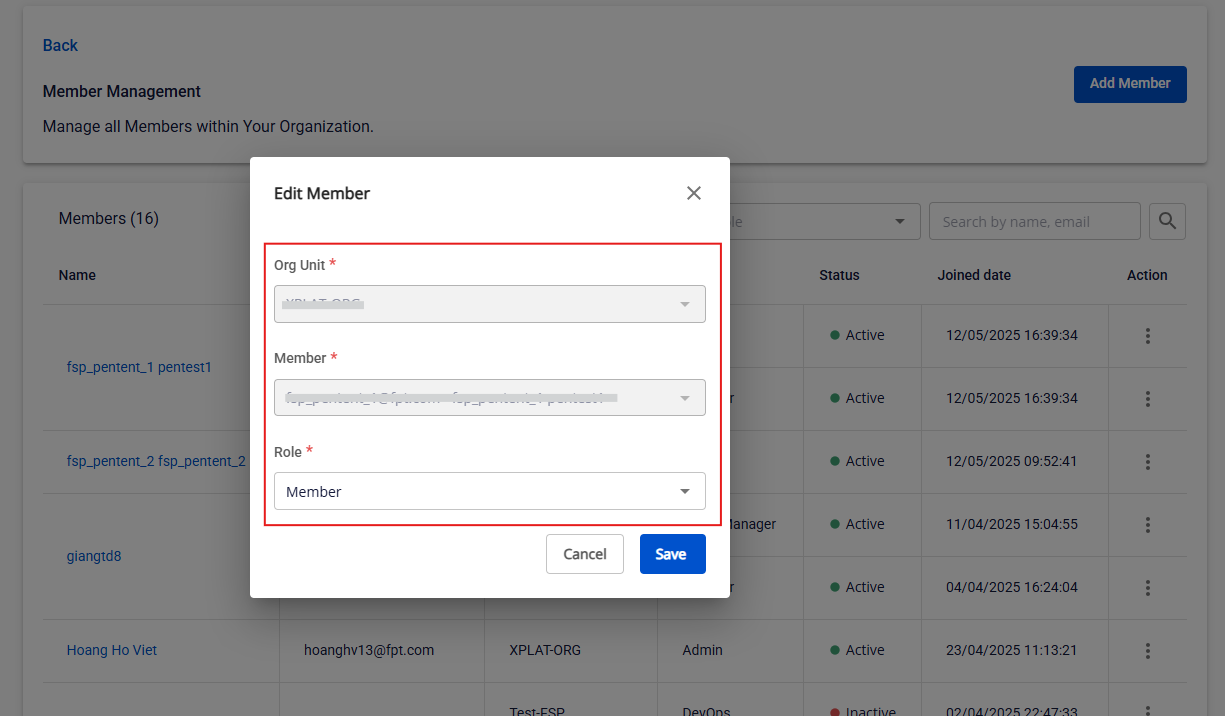Click the Status column header
The image size is (1225, 716).
(x=839, y=275)
